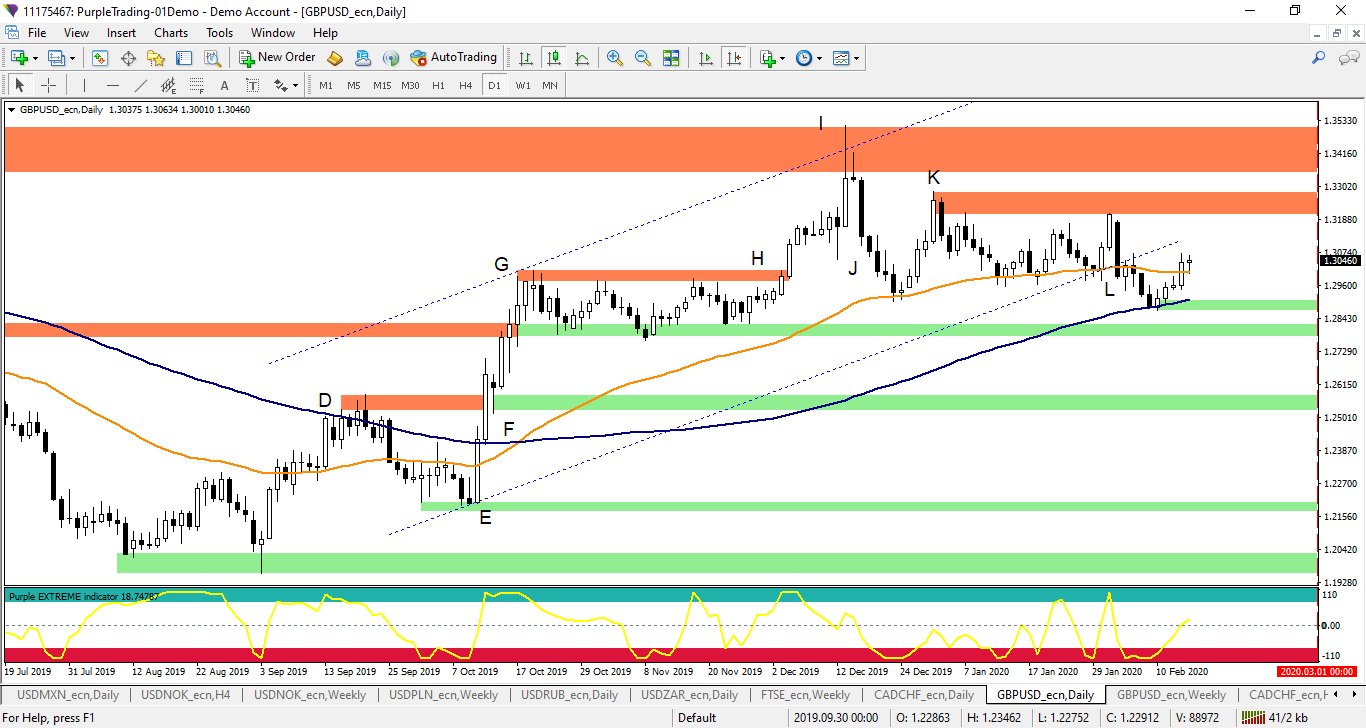Switch timeframe to W1
Image resolution: width=1366 pixels, height=728 pixels.
coord(523,85)
